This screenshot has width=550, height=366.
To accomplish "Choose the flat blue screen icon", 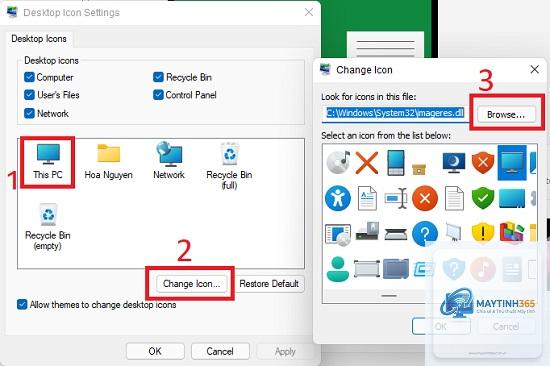I will point(512,199).
